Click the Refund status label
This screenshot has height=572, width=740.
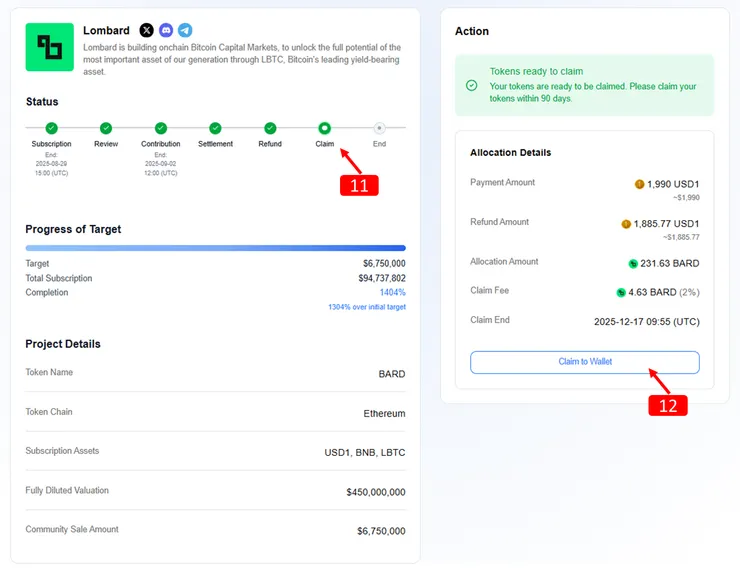[270, 143]
